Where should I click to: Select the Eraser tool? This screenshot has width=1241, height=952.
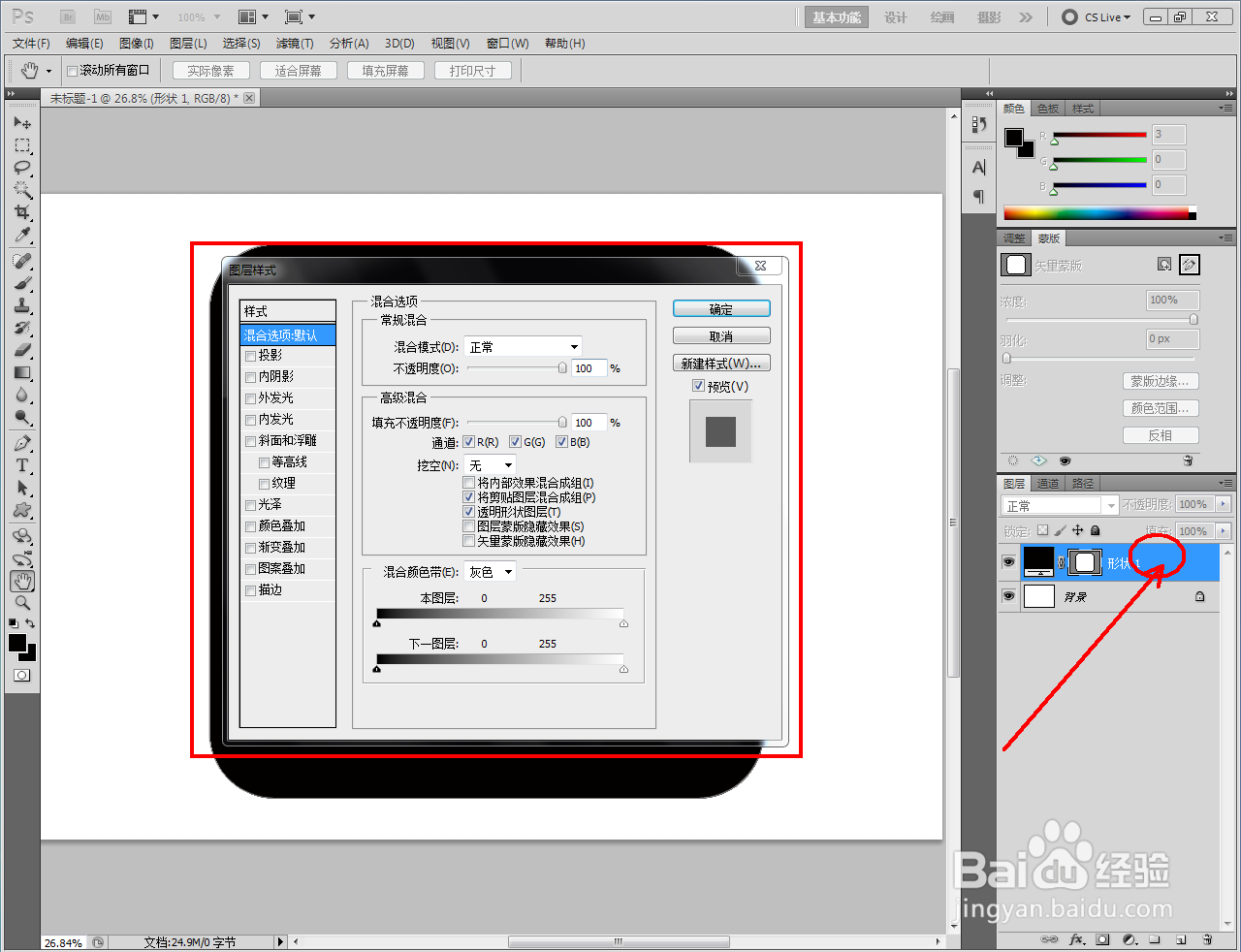click(x=22, y=351)
